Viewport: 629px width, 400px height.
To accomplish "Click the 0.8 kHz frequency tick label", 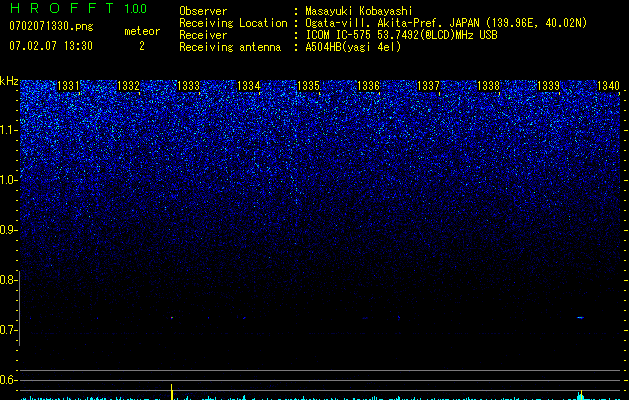I will (x=8, y=280).
